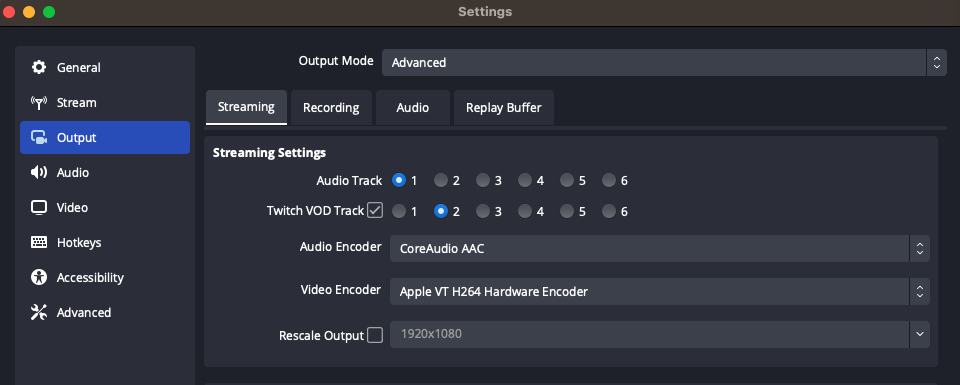The height and width of the screenshot is (385, 960).
Task: Click the Video display icon
Action: click(x=39, y=207)
